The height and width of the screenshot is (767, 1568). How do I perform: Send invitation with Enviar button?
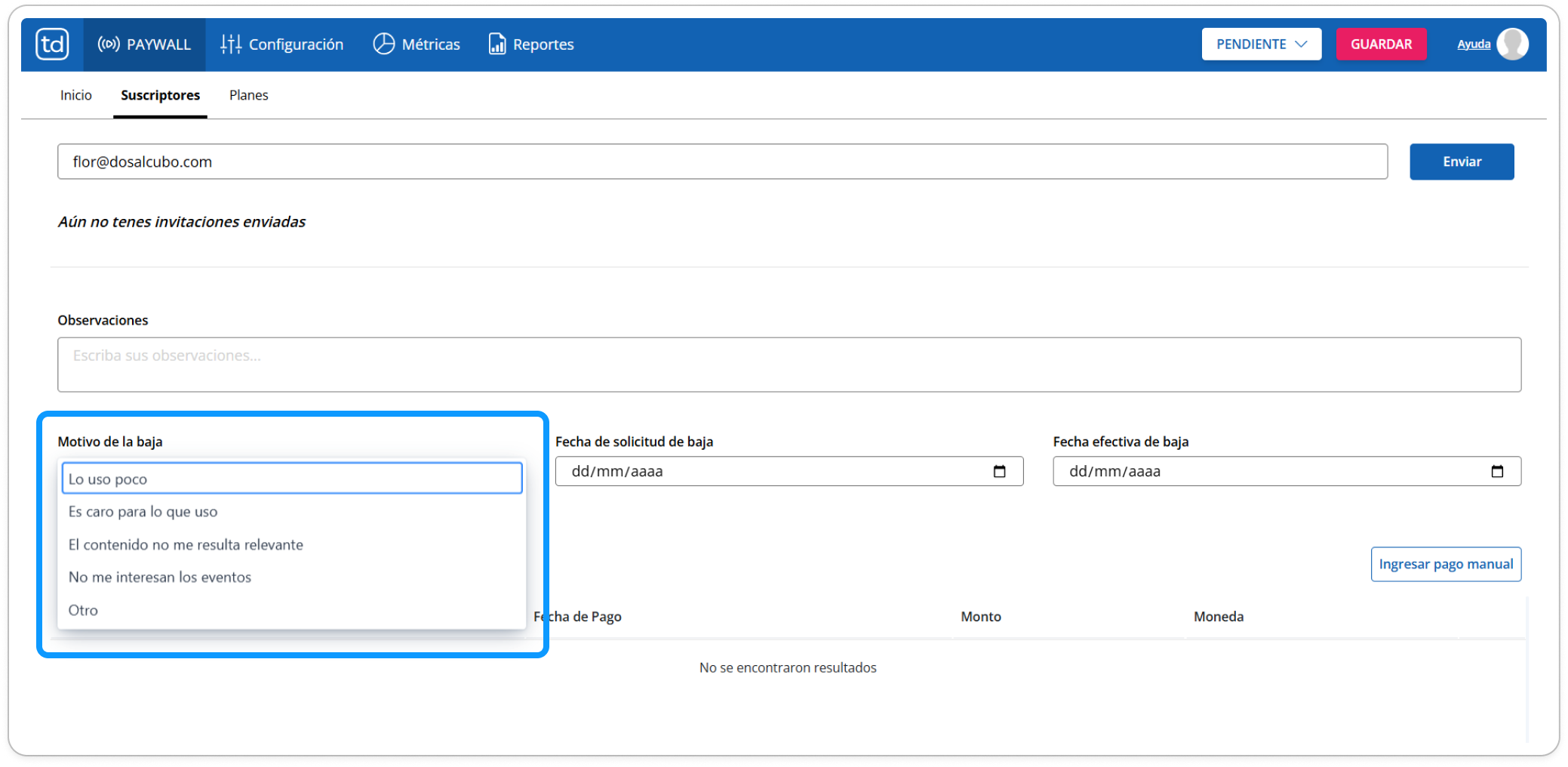tap(1462, 162)
